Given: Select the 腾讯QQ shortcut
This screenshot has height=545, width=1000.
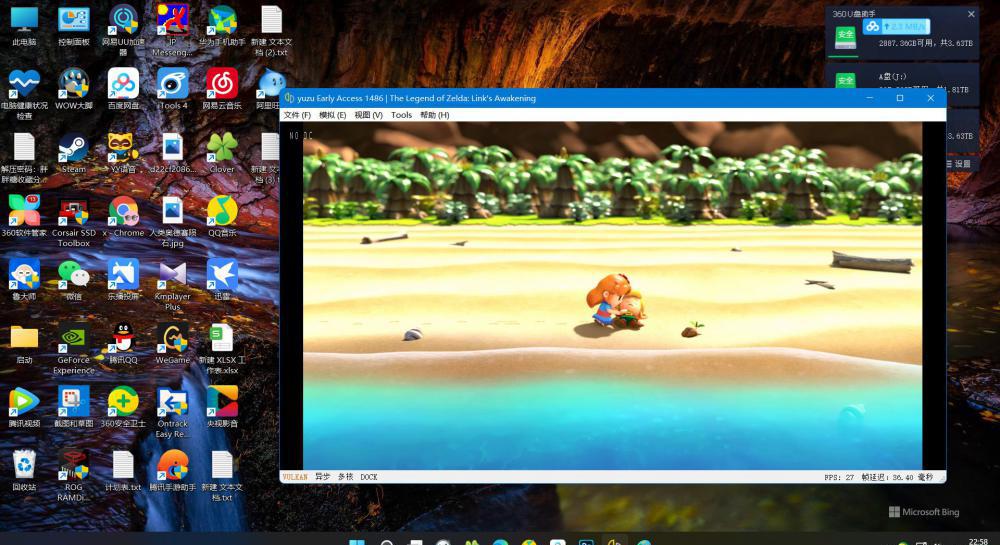Looking at the screenshot, I should click(x=123, y=344).
